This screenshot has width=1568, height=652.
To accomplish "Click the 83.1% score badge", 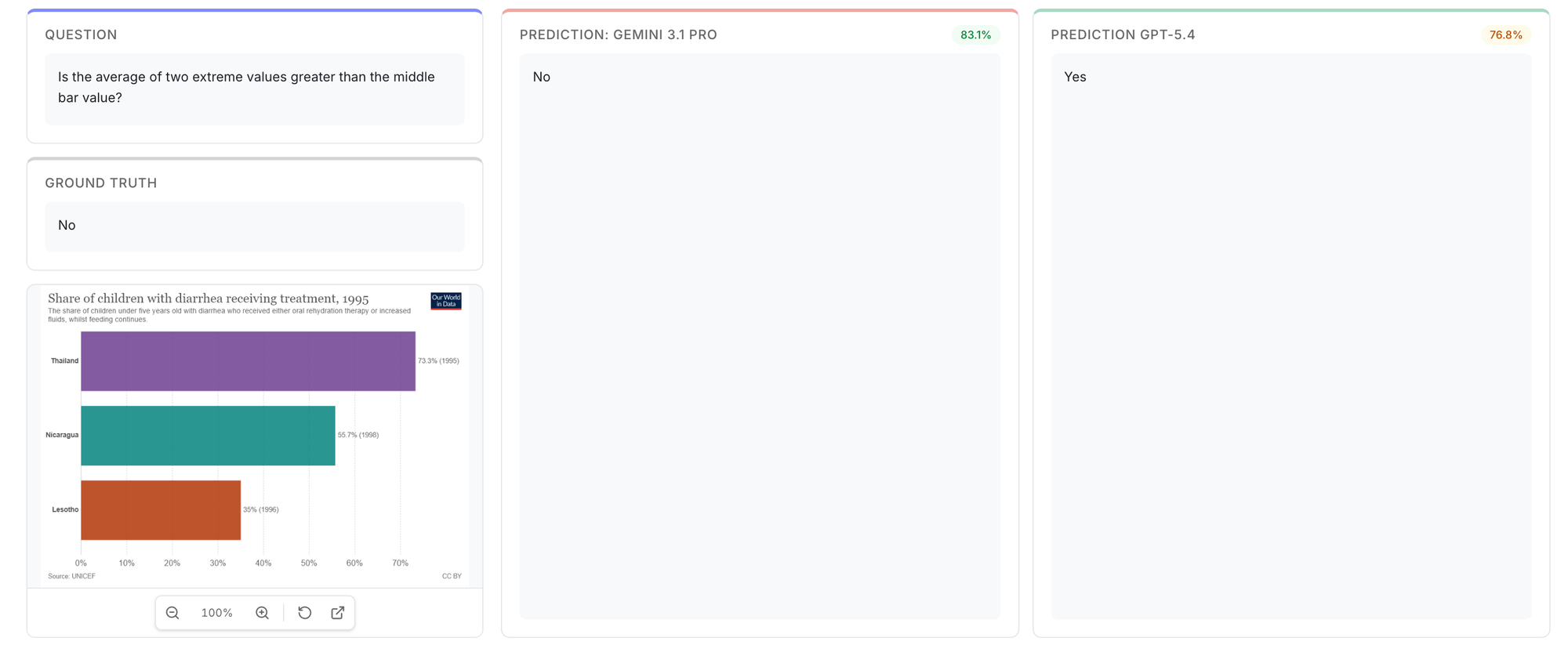I will pos(975,35).
